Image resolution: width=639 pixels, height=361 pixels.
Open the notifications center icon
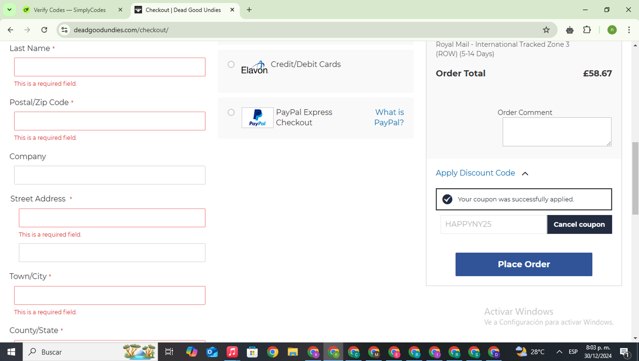coord(624,352)
